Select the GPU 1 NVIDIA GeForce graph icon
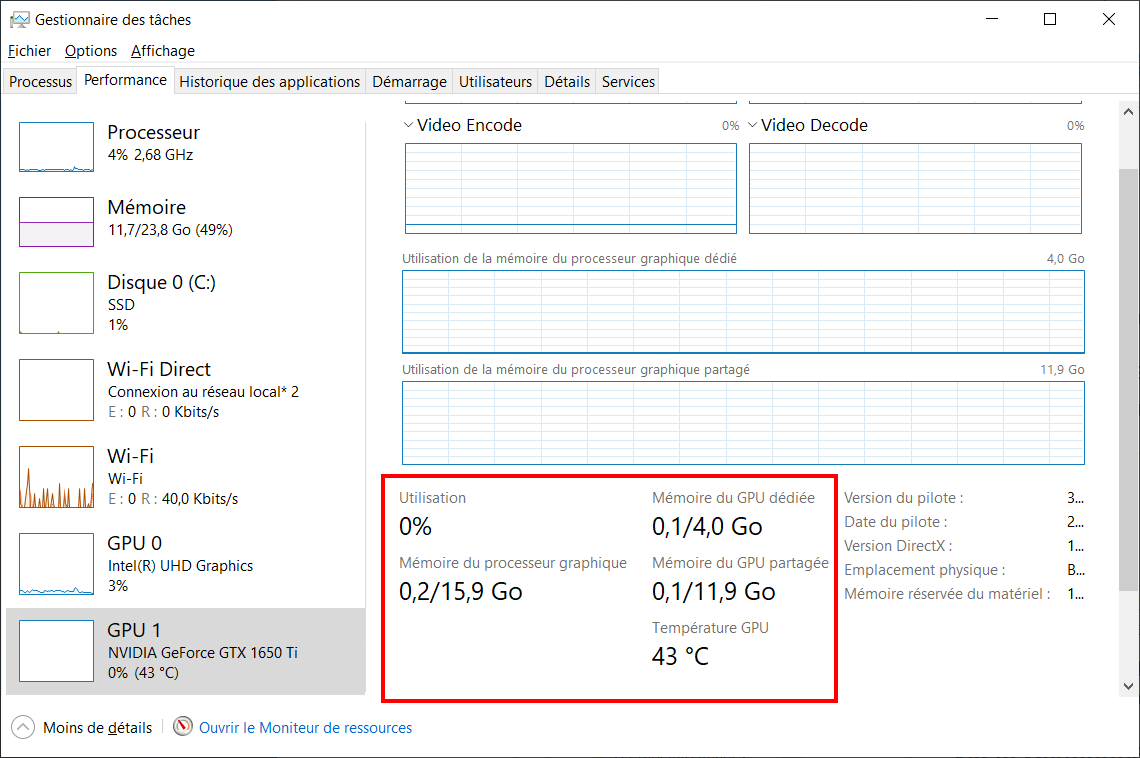The height and width of the screenshot is (758, 1140). [x=57, y=651]
